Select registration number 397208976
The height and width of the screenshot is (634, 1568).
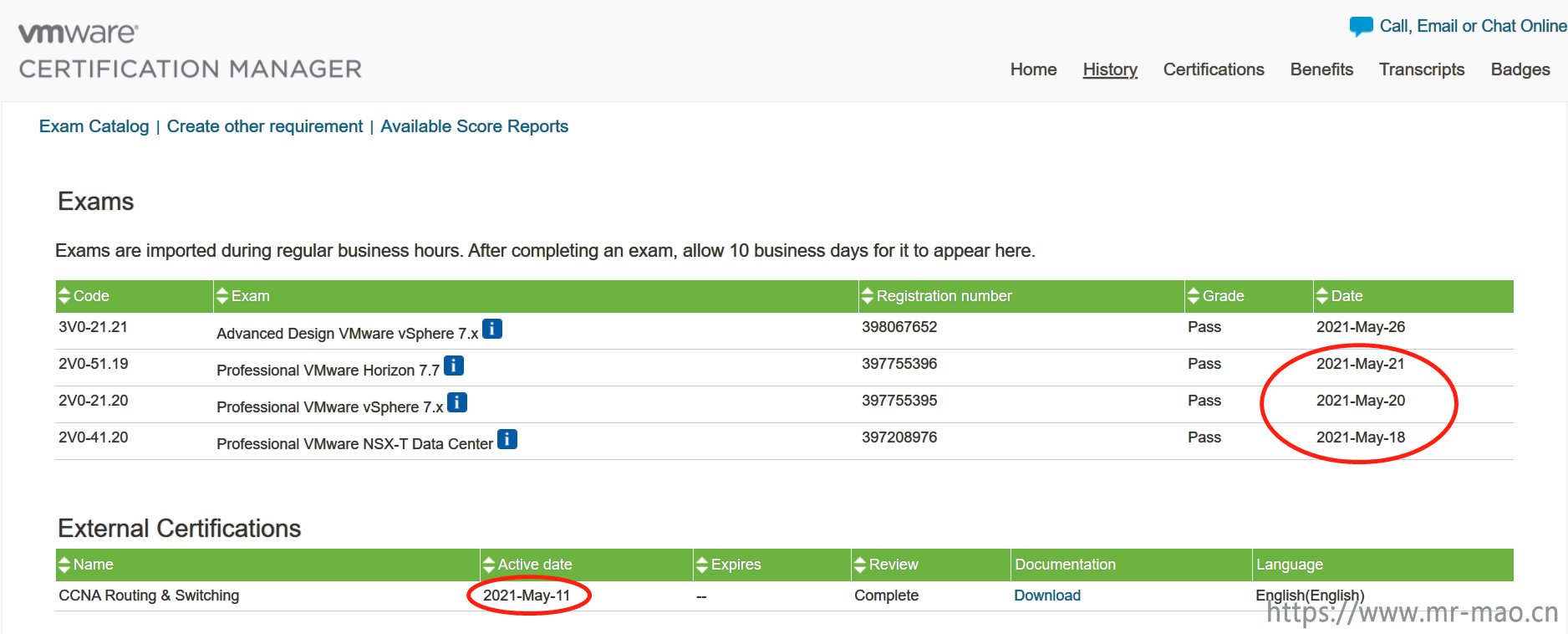899,437
